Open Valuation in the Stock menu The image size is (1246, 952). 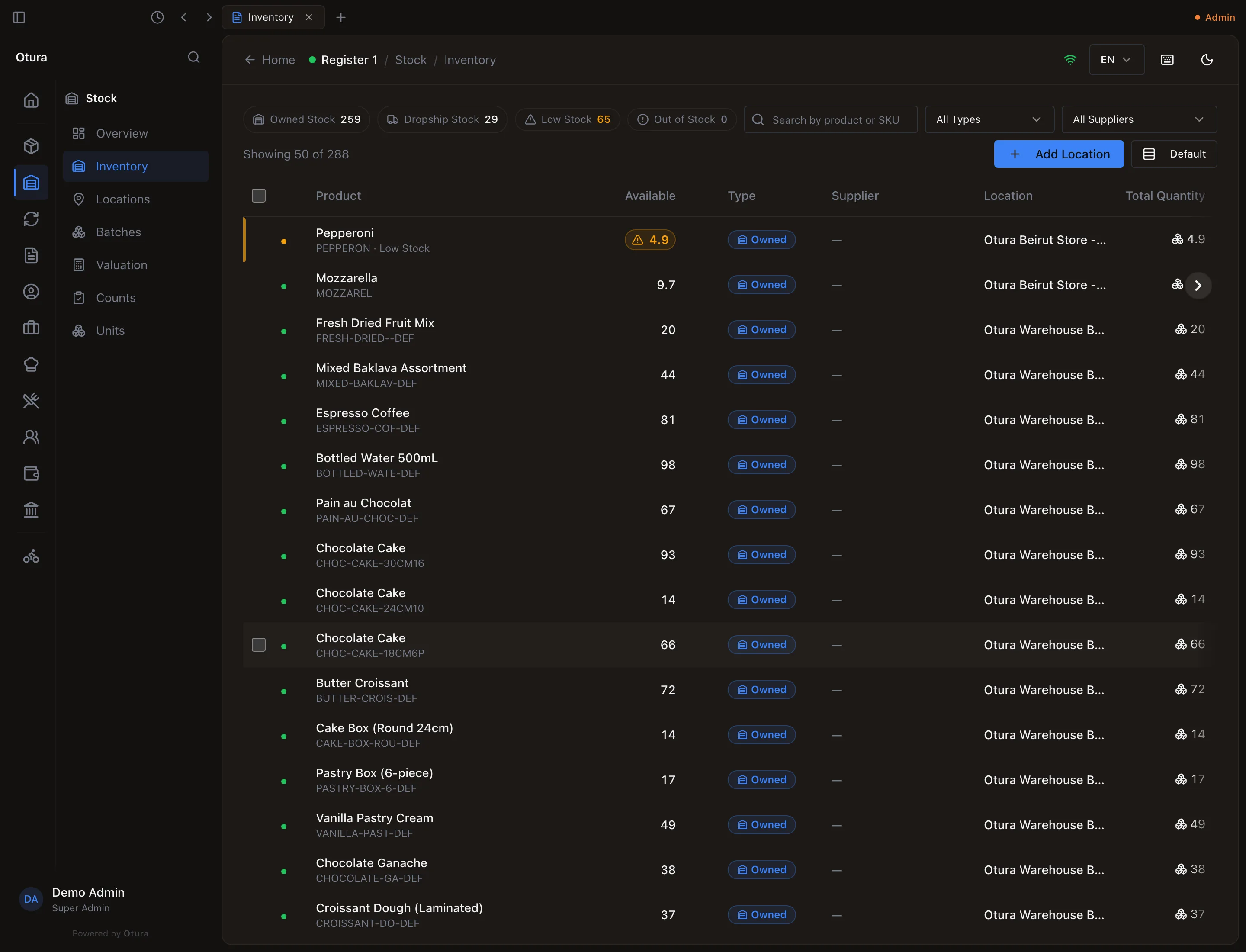[x=135, y=265]
